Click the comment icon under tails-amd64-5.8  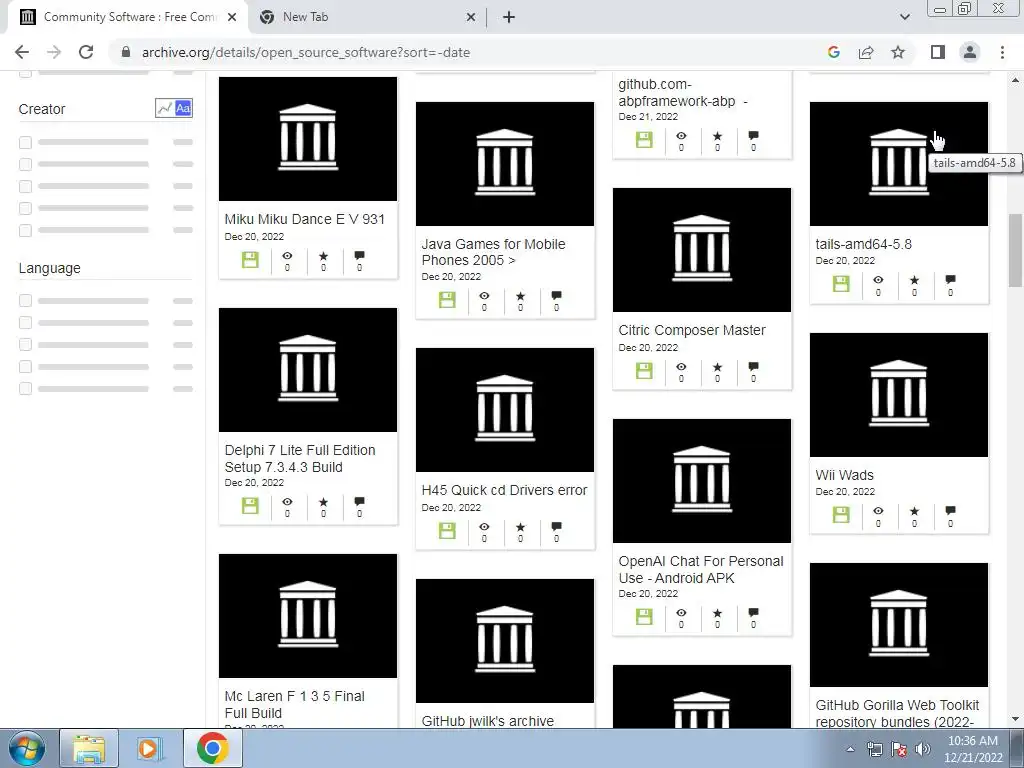[x=950, y=280]
